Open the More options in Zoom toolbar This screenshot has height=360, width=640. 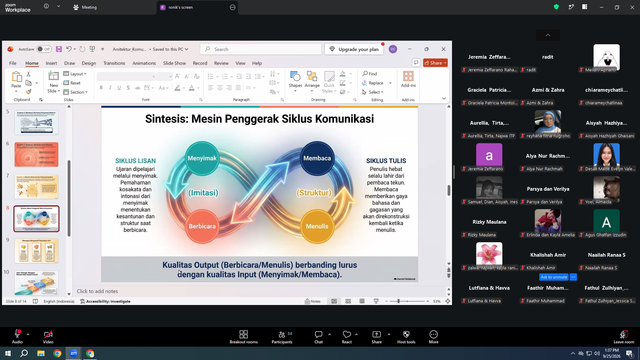433,337
